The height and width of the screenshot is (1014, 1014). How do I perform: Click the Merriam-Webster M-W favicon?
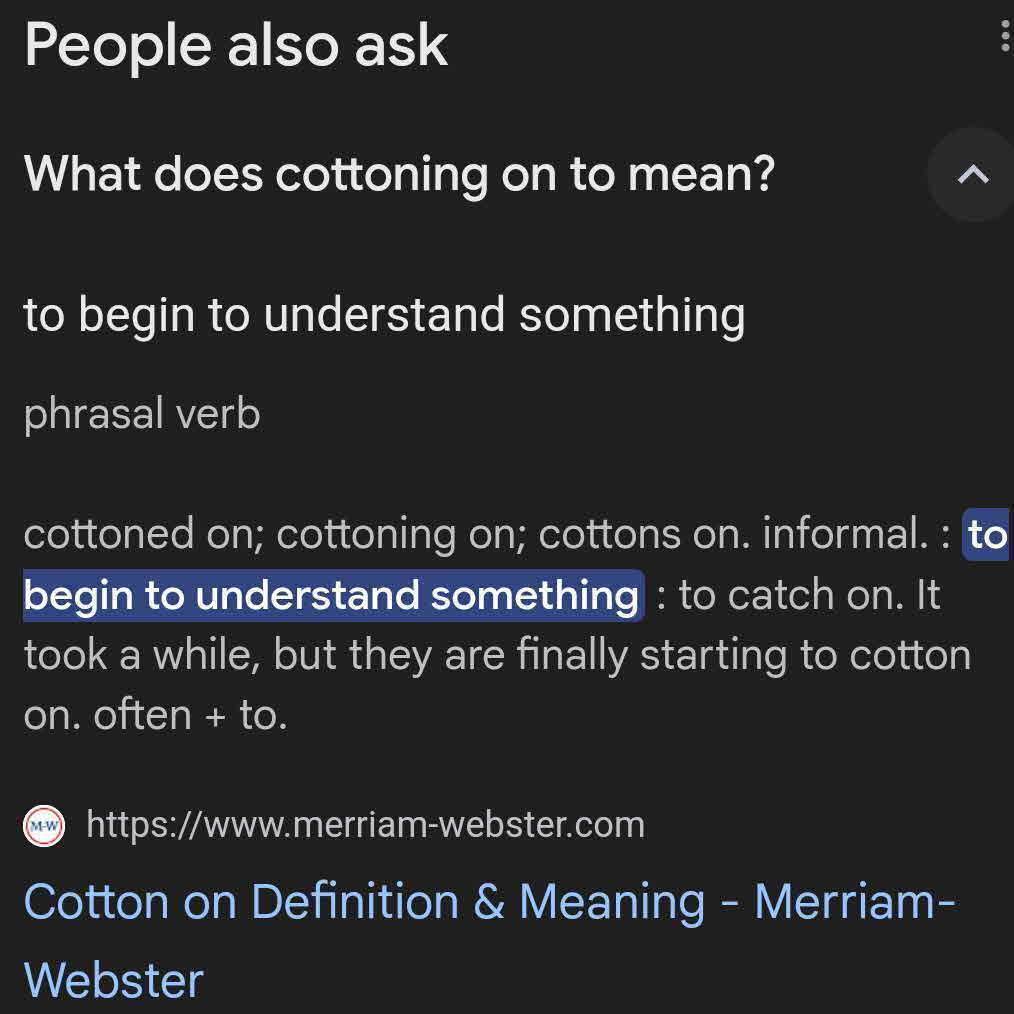[x=44, y=826]
